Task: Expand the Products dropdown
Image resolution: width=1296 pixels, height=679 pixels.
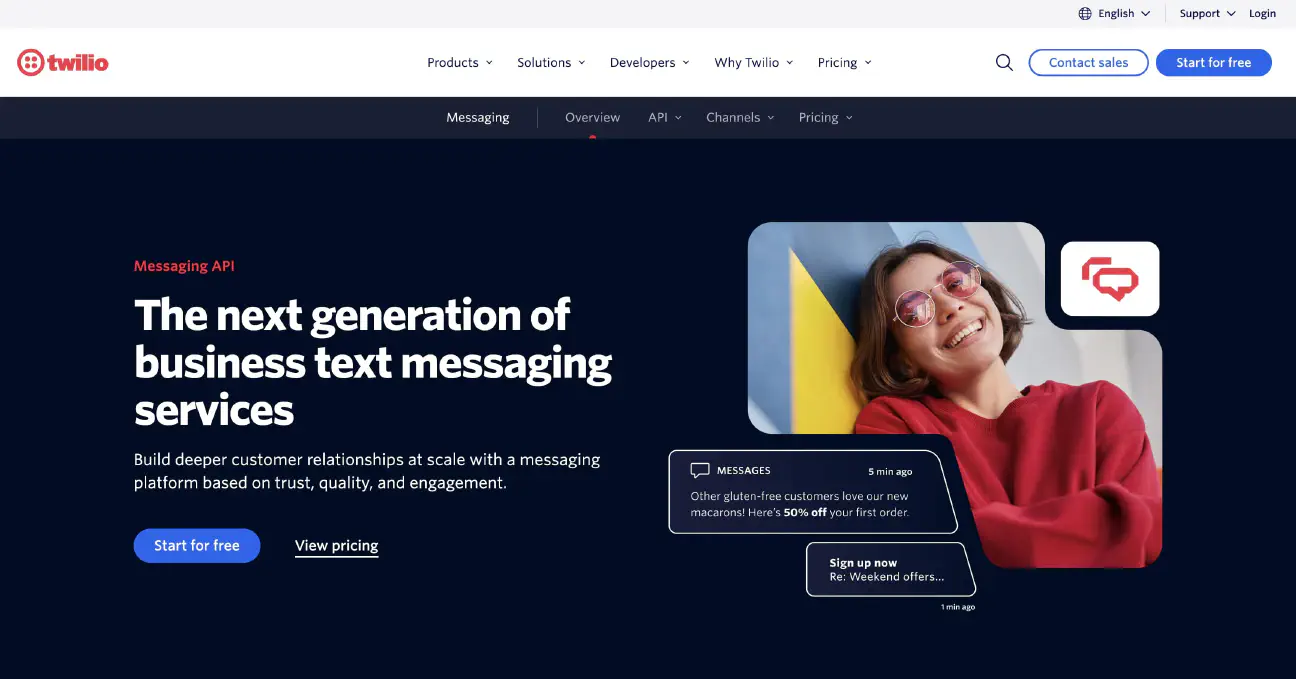Action: (x=460, y=62)
